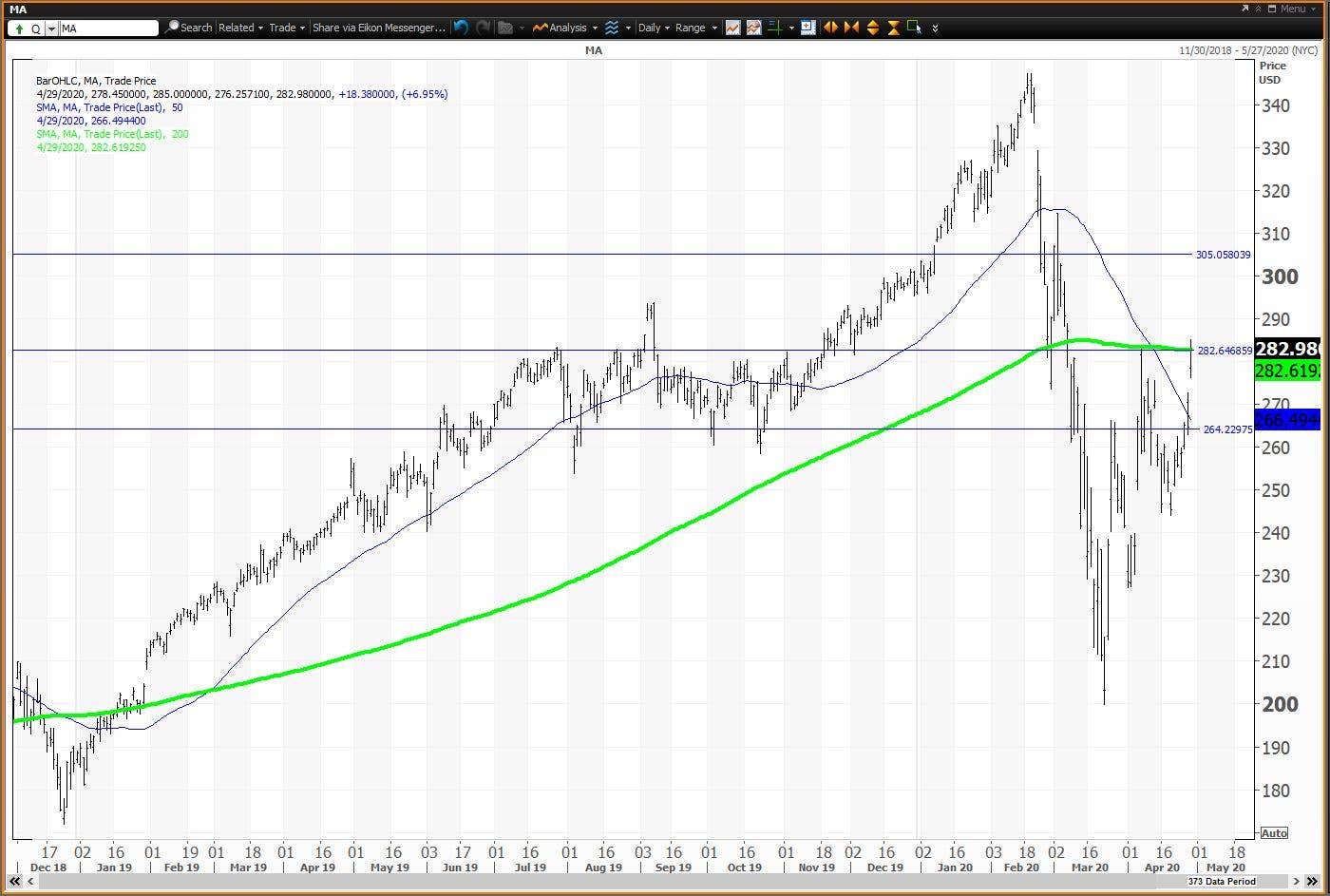Click the green crosshair tool icon
1330x896 pixels.
point(774,28)
